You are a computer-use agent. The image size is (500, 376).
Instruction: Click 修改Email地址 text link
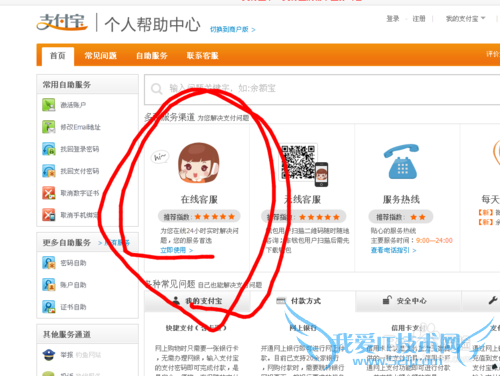[80, 127]
